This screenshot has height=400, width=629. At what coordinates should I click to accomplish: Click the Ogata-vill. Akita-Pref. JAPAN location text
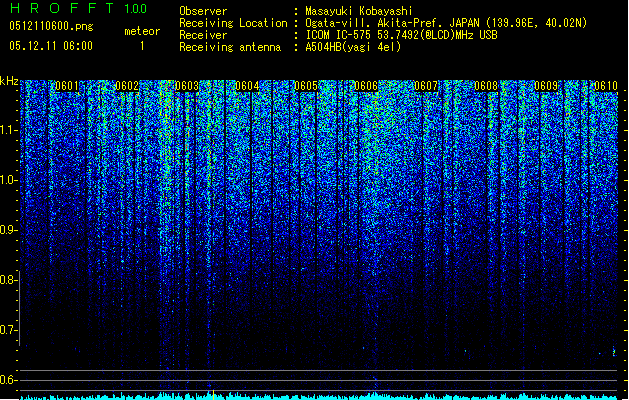[x=446, y=23]
